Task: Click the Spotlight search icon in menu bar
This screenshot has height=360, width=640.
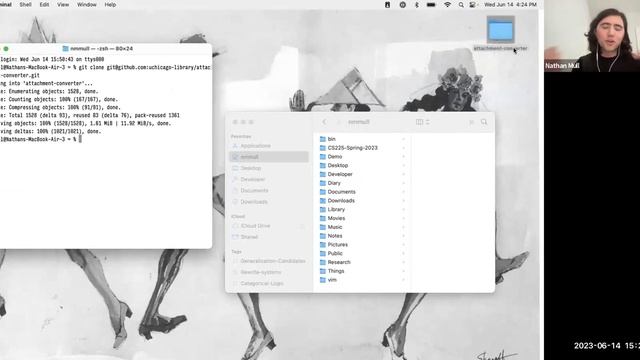Action: pos(461,5)
